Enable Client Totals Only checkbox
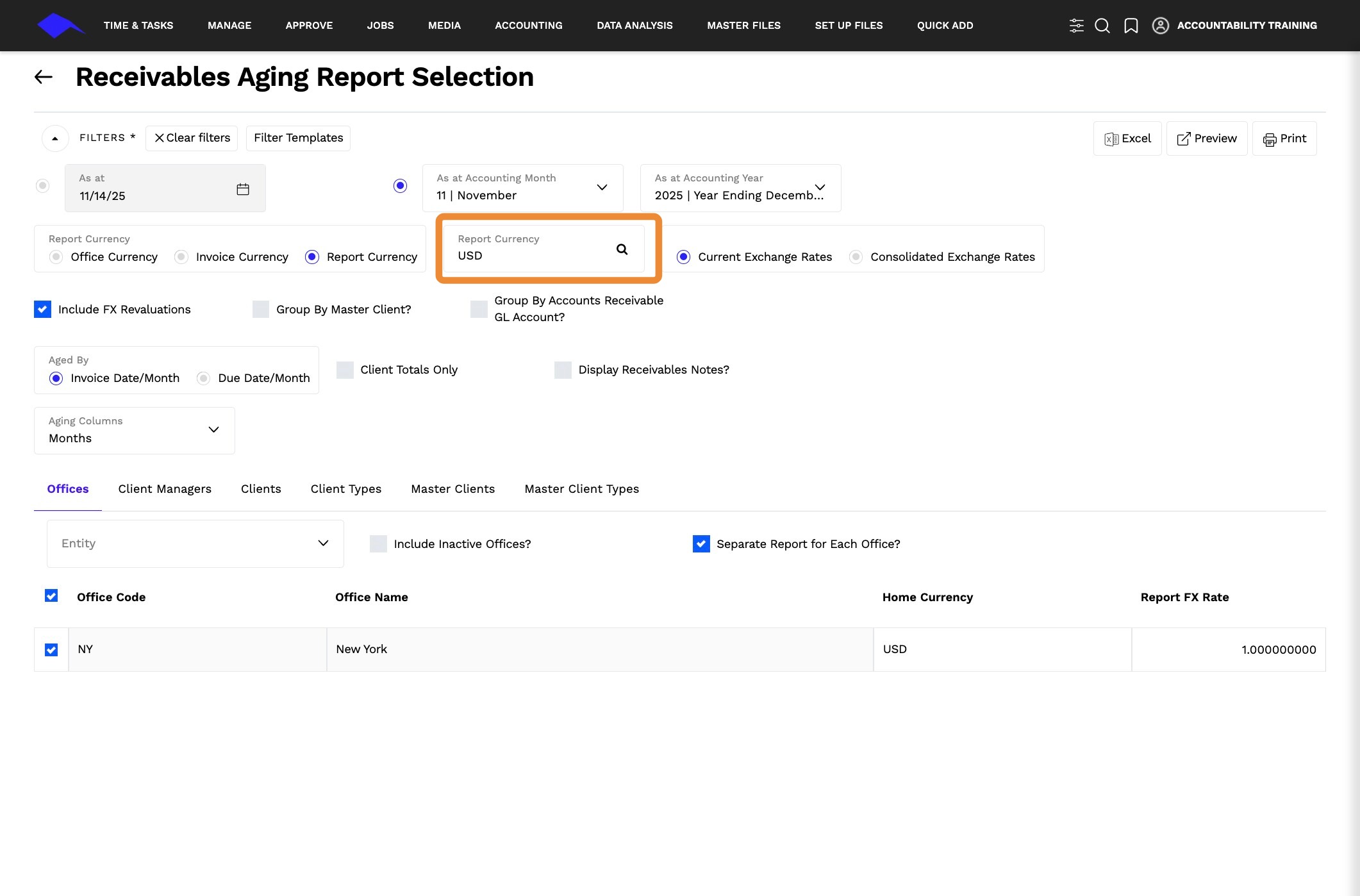This screenshot has width=1360, height=896. click(345, 370)
